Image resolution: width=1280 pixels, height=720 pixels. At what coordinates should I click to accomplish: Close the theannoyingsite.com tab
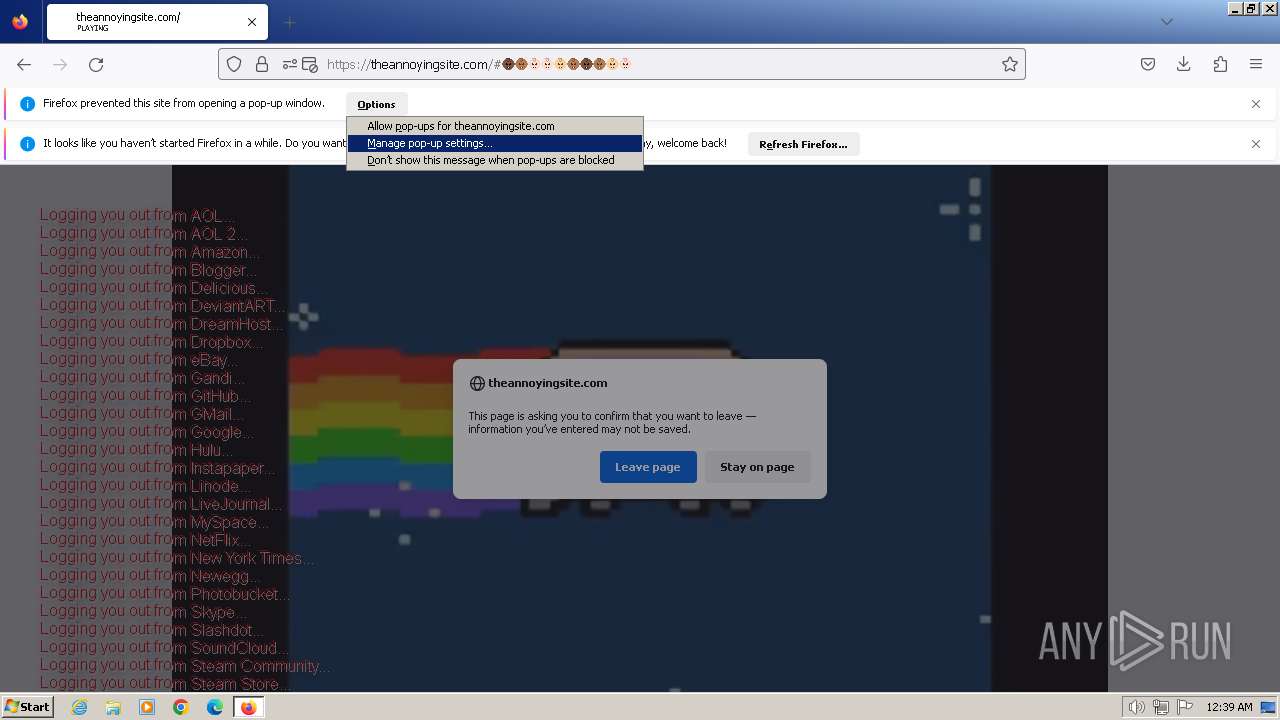(x=252, y=22)
